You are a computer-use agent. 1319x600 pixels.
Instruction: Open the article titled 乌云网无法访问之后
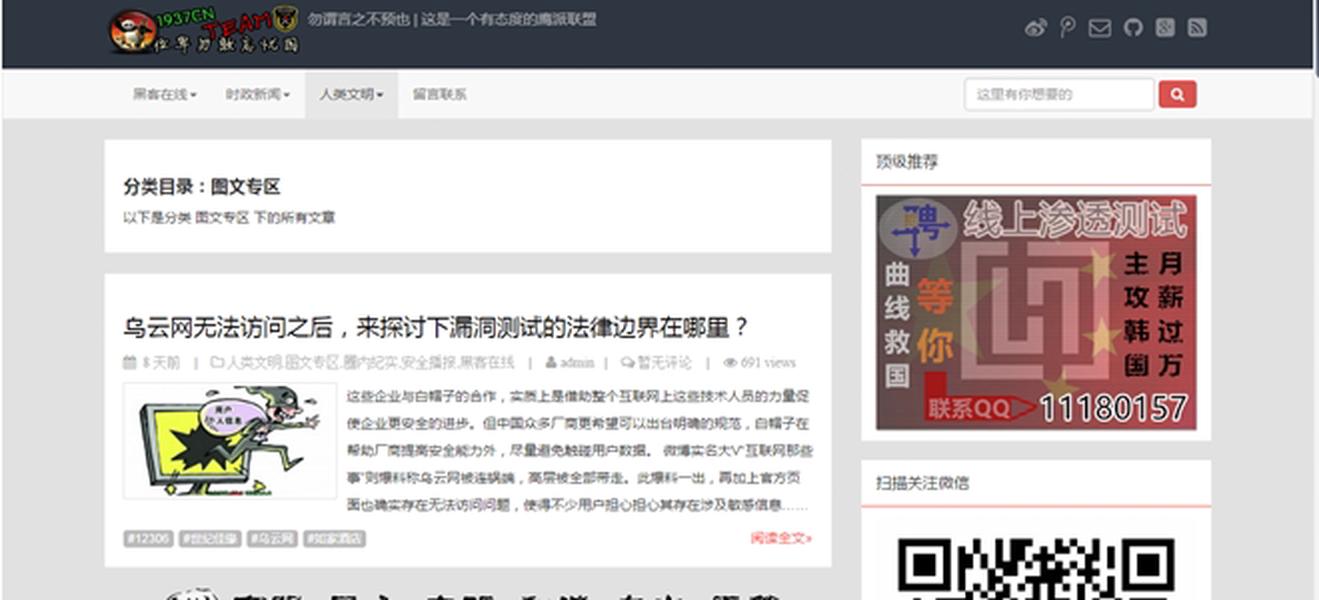(435, 327)
